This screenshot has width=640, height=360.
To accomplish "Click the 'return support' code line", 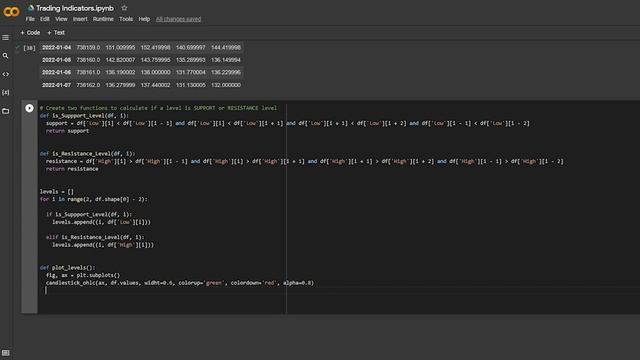I will pyautogui.click(x=67, y=131).
